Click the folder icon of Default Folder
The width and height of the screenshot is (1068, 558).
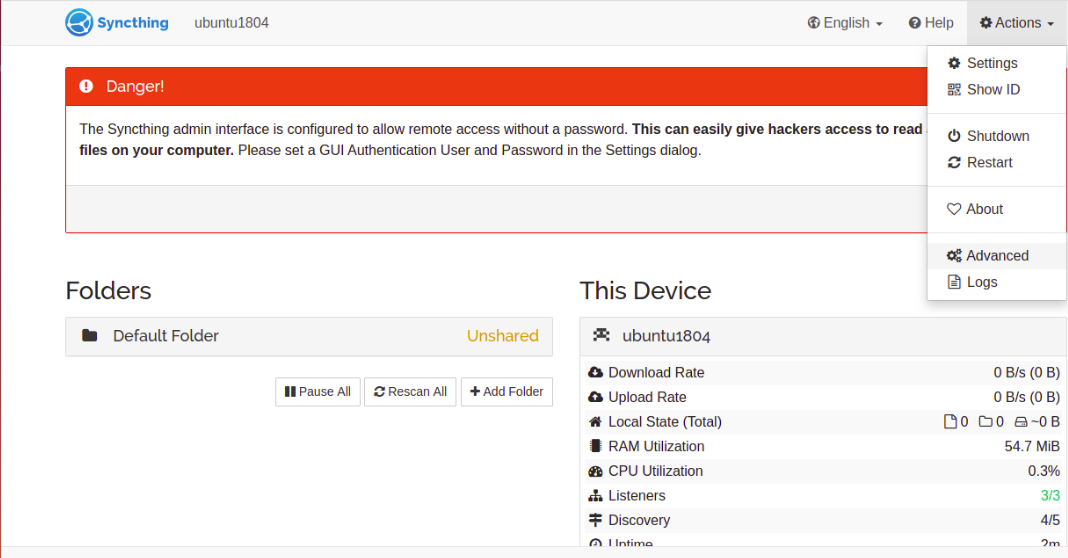89,335
